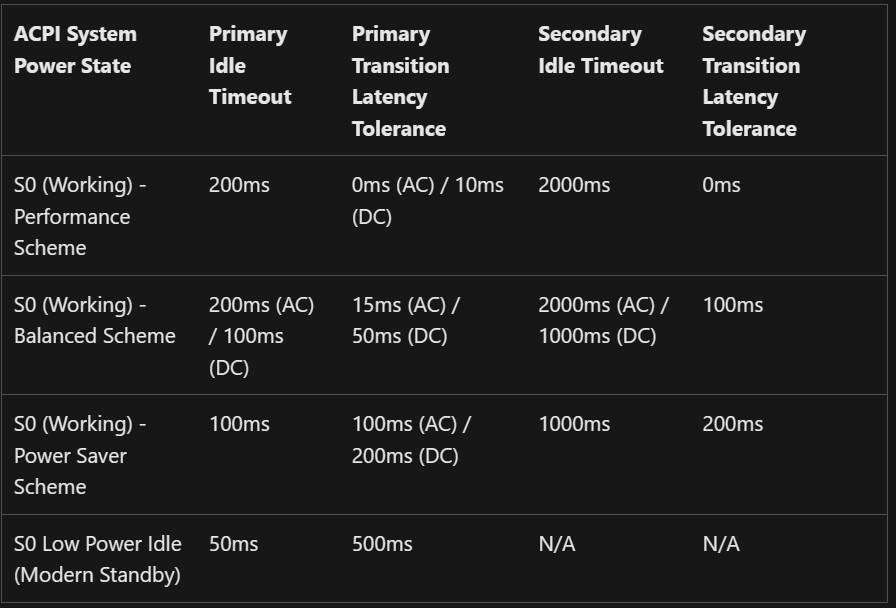Click the "S0 (Working) - Balanced Scheme" row label
Screen dimensions: 896x608
click(94, 320)
